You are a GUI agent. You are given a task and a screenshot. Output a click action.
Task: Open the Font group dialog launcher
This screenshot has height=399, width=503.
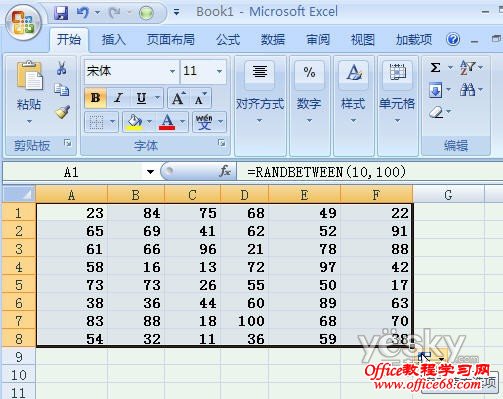coord(221,143)
